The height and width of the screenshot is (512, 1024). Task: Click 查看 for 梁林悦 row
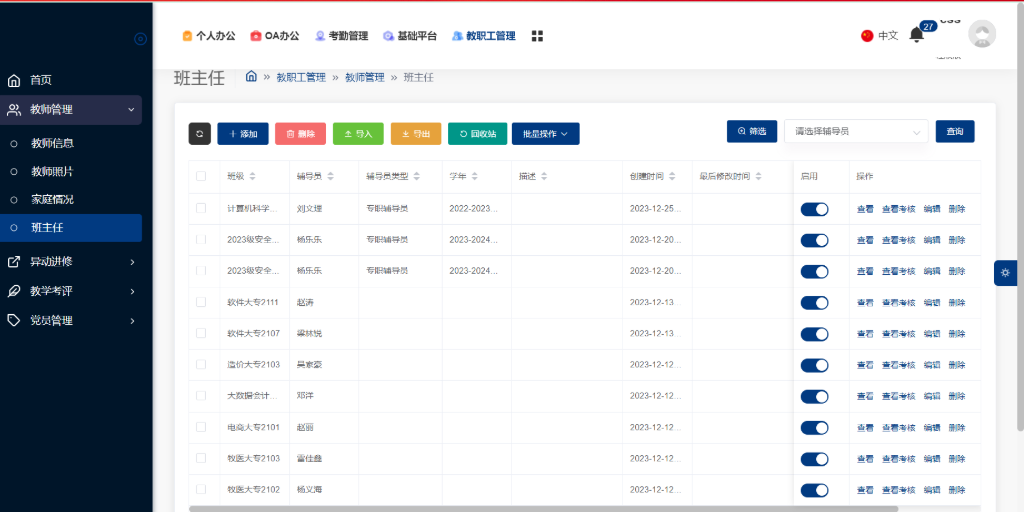[x=865, y=334]
